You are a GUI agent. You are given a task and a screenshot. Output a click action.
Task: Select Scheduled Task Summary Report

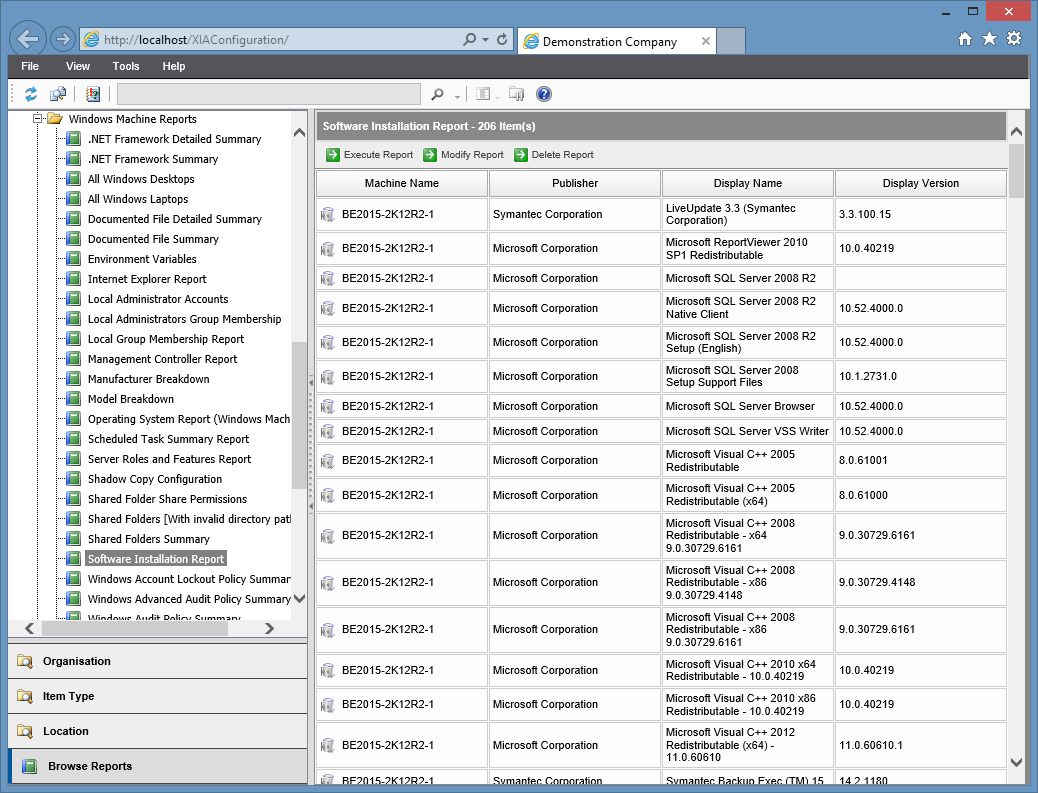point(168,439)
